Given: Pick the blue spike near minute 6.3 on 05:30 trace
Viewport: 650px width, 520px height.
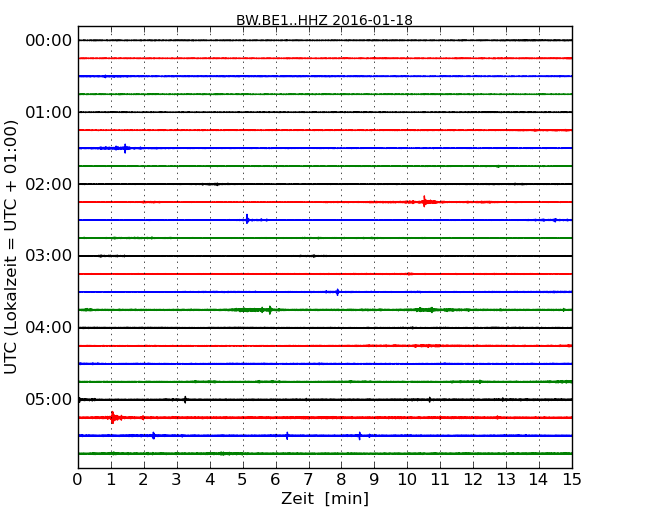Looking at the screenshot, I should pos(287,435).
